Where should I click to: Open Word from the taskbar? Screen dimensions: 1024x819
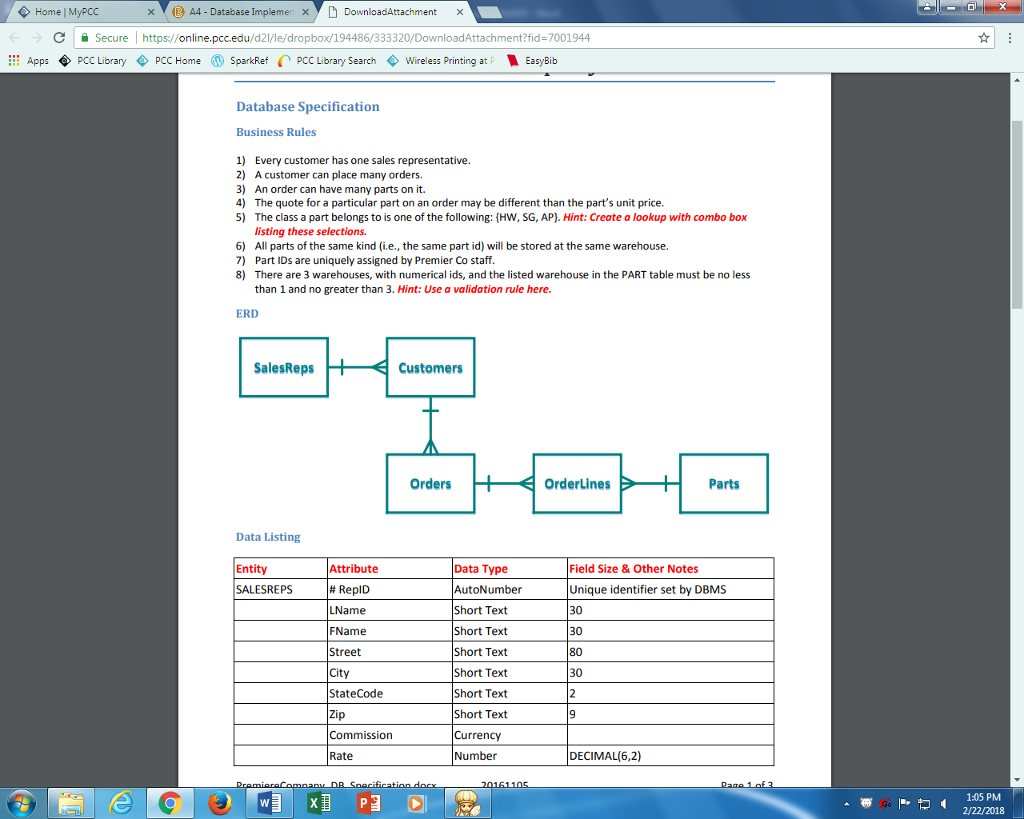268,802
